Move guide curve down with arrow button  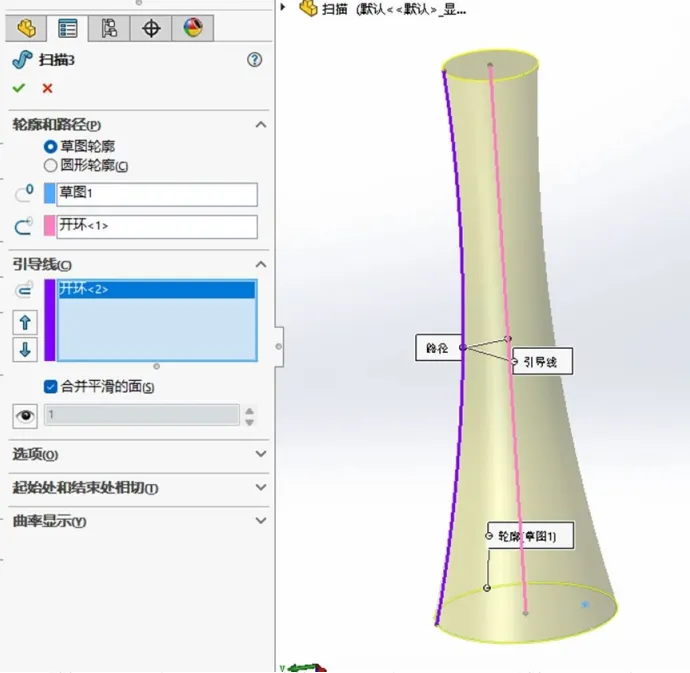pyautogui.click(x=25, y=349)
